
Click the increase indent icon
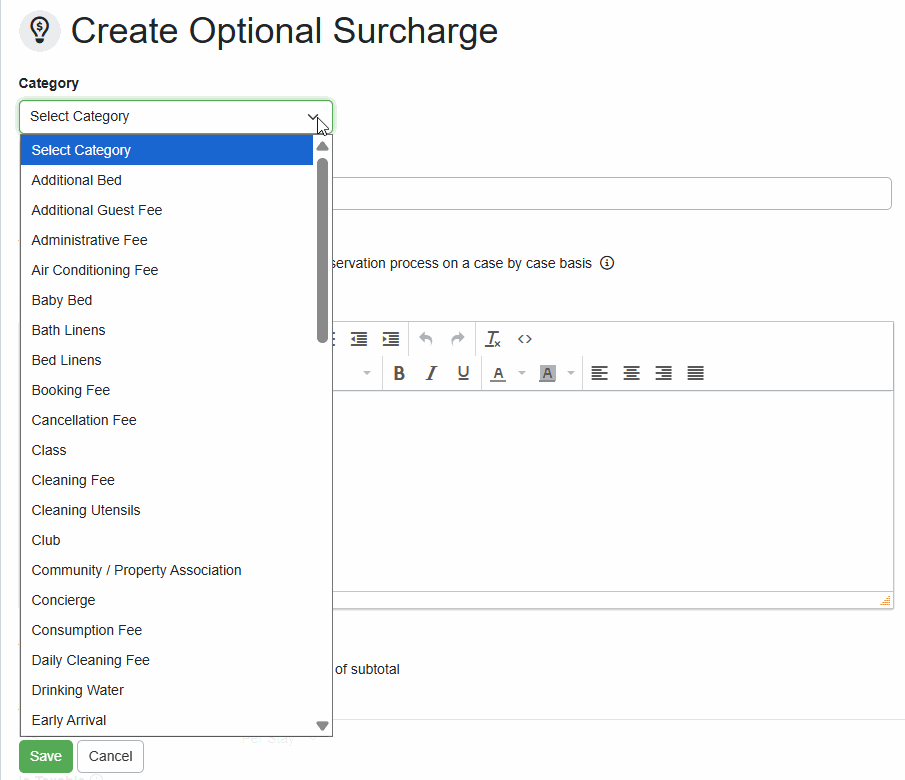(x=391, y=339)
